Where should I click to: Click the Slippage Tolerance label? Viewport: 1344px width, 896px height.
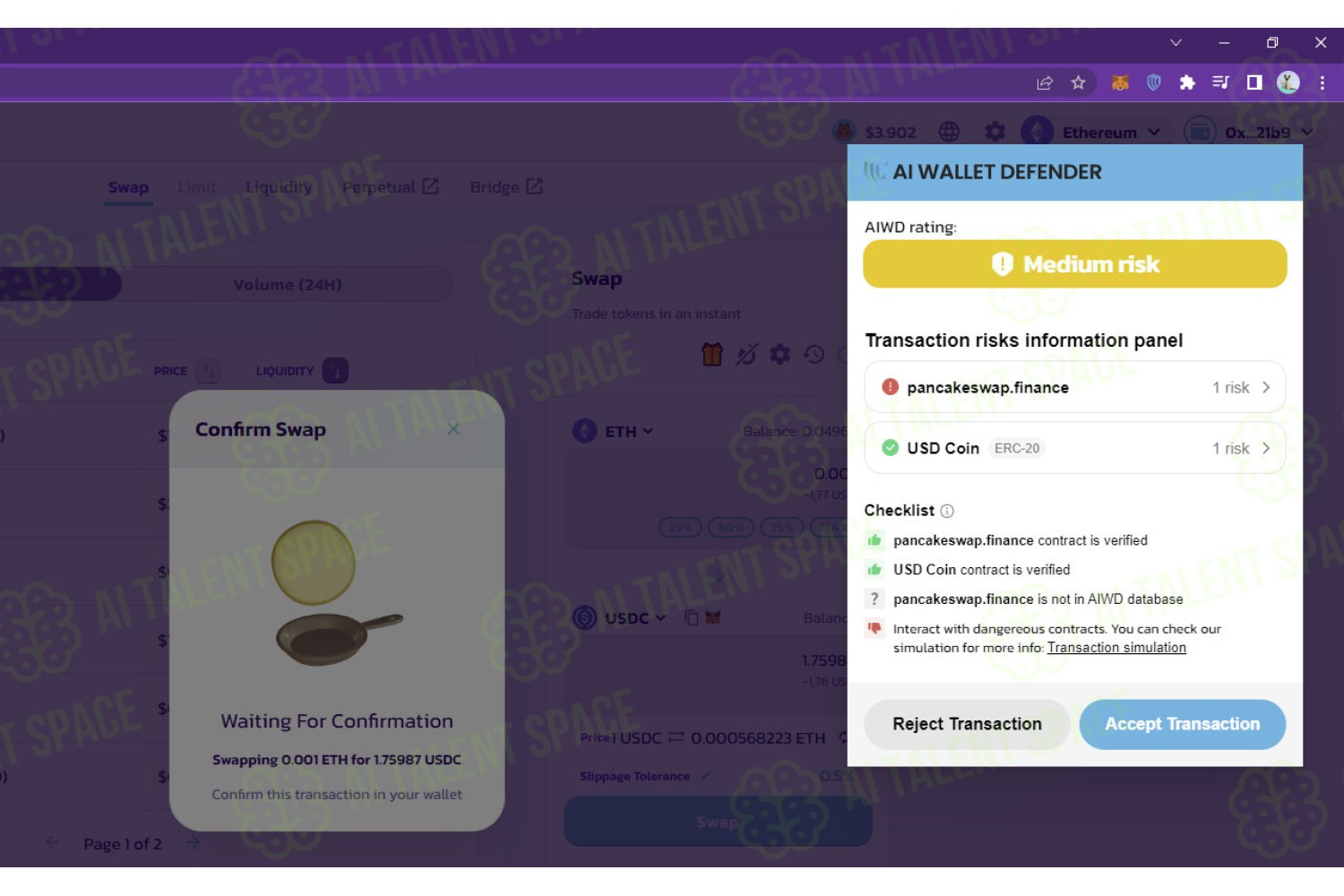(634, 776)
